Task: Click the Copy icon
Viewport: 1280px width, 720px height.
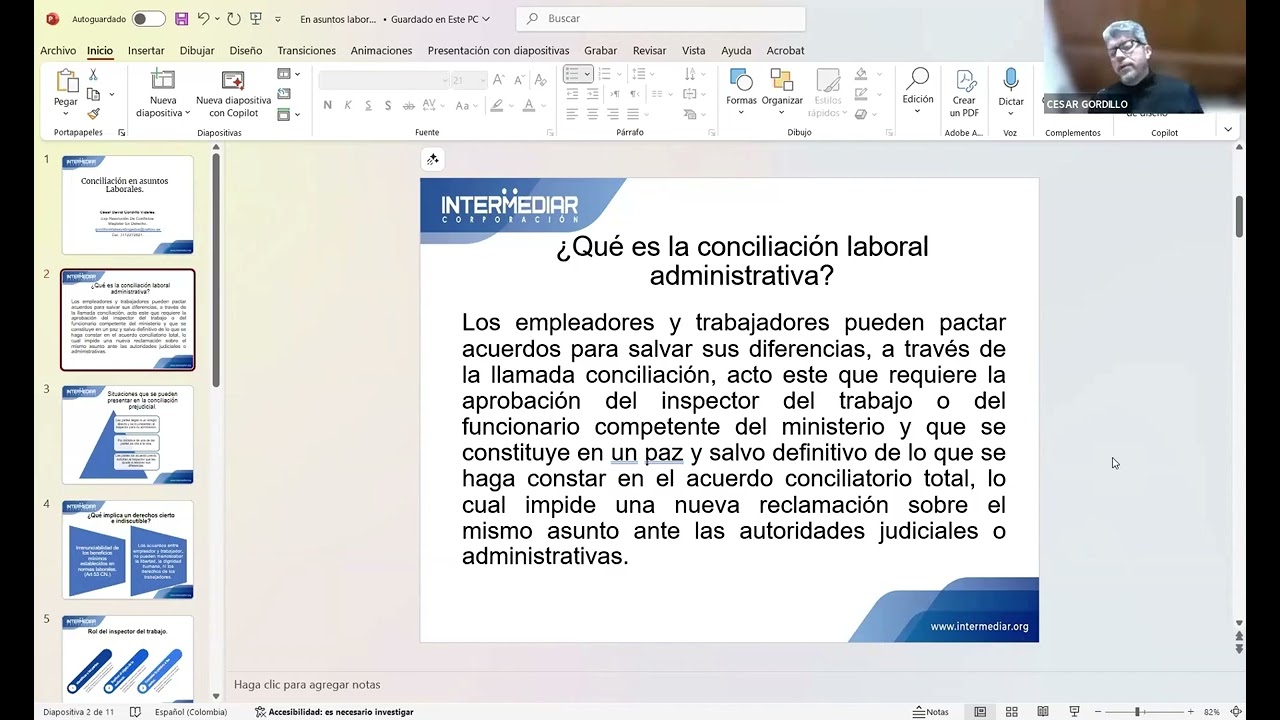Action: (x=93, y=95)
